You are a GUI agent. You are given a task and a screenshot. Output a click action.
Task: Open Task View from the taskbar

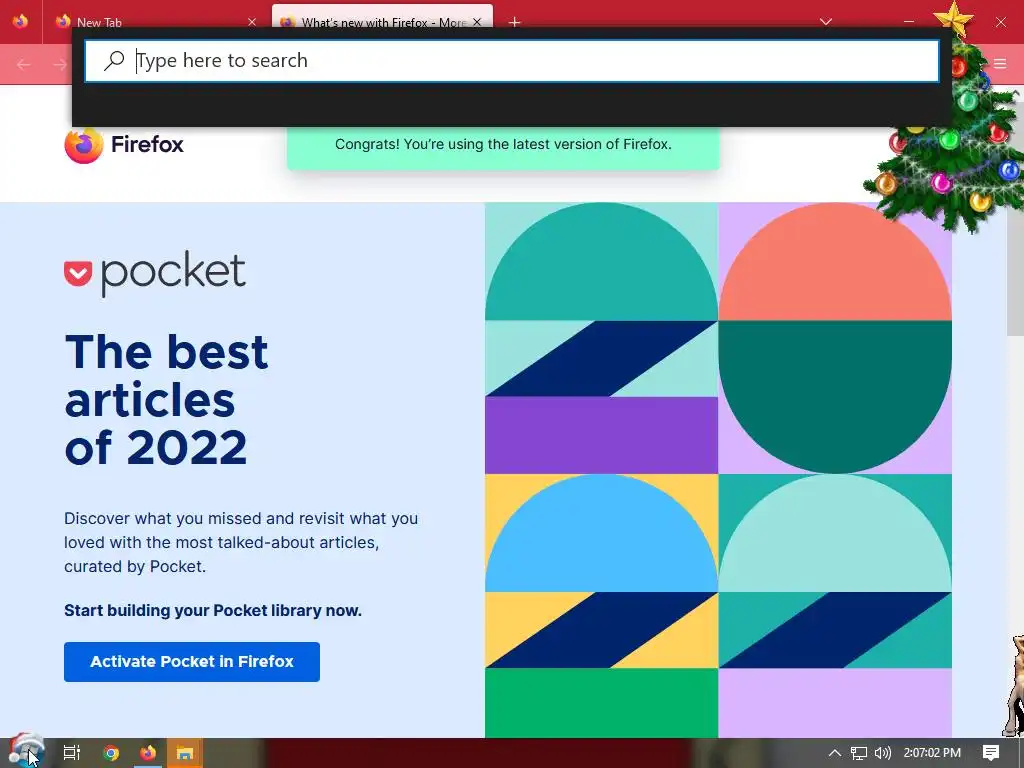(72, 753)
